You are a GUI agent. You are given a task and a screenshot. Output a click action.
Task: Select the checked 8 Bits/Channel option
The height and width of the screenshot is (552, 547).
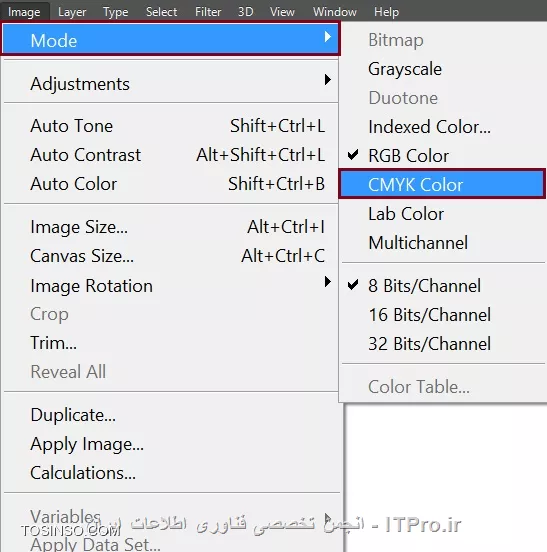443,285
